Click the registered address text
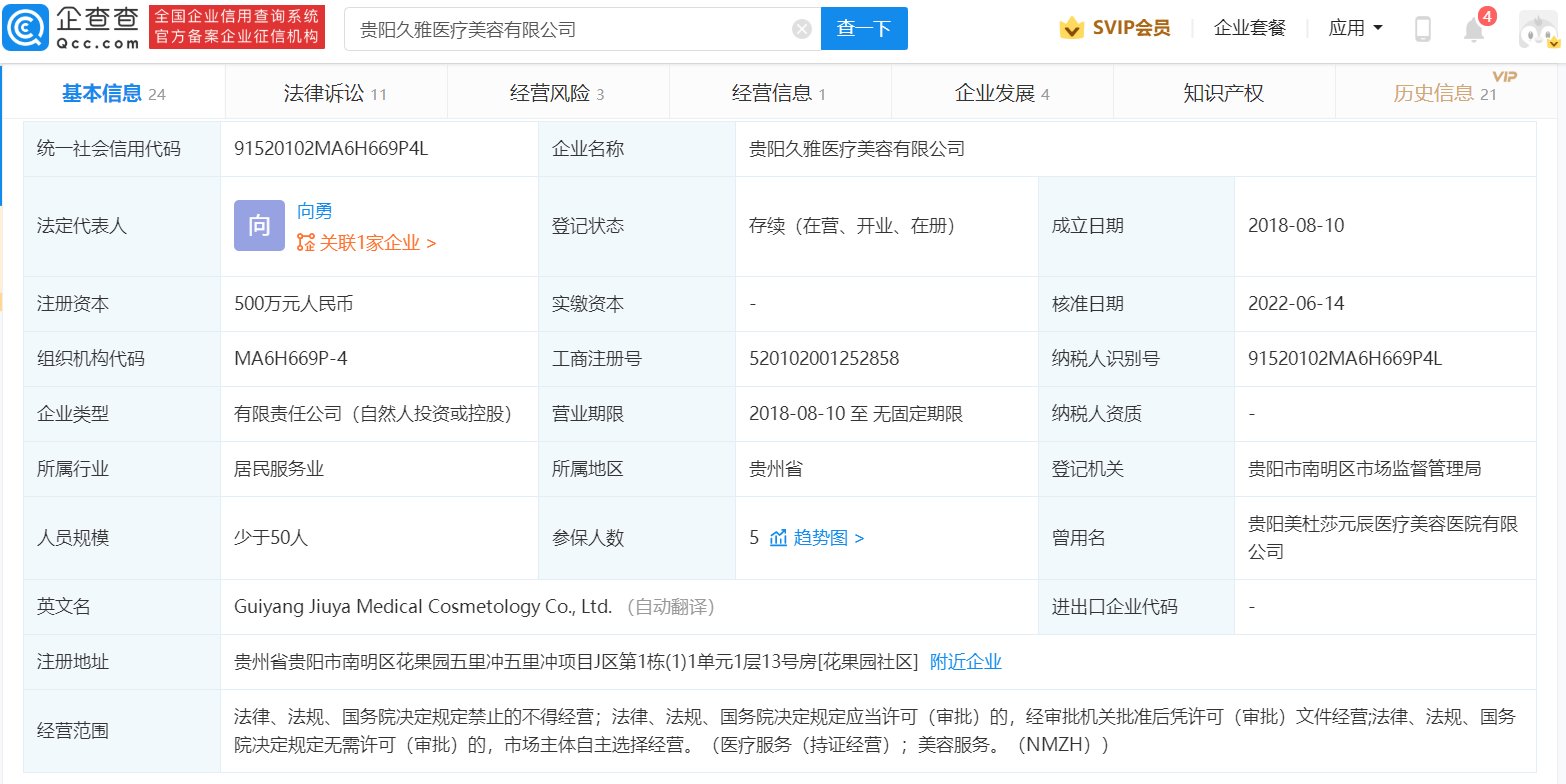Viewport: 1566px width, 784px height. coord(576,662)
